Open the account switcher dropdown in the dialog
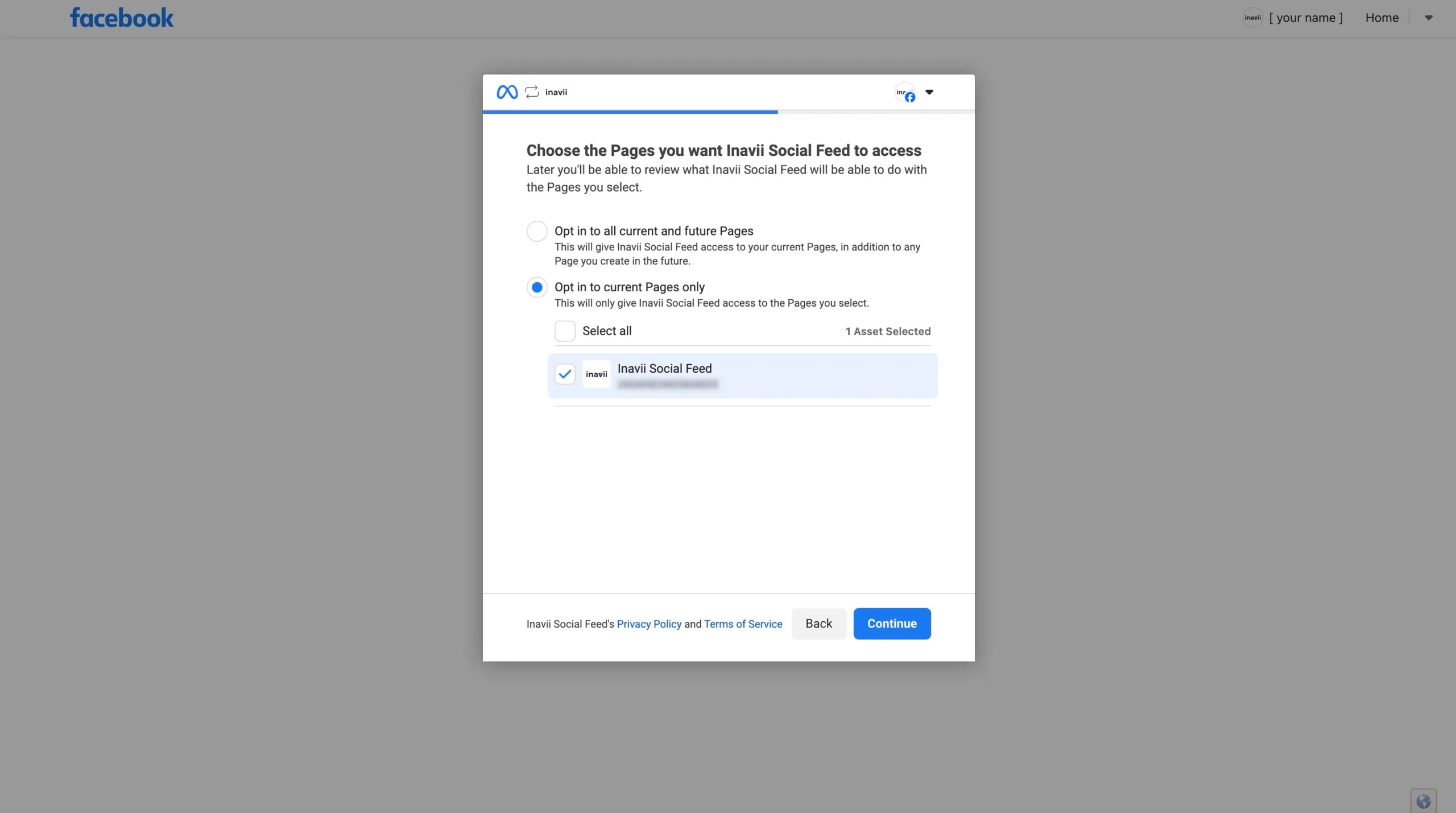 click(x=929, y=92)
